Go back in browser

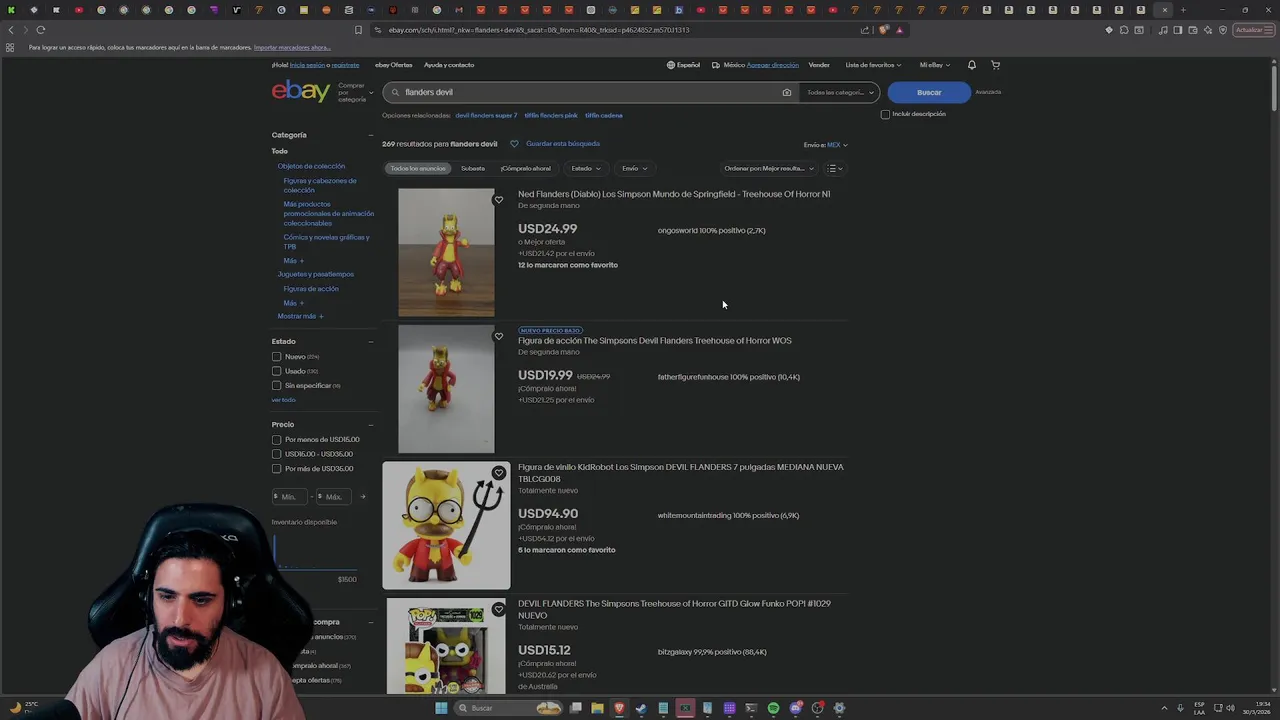pos(11,30)
